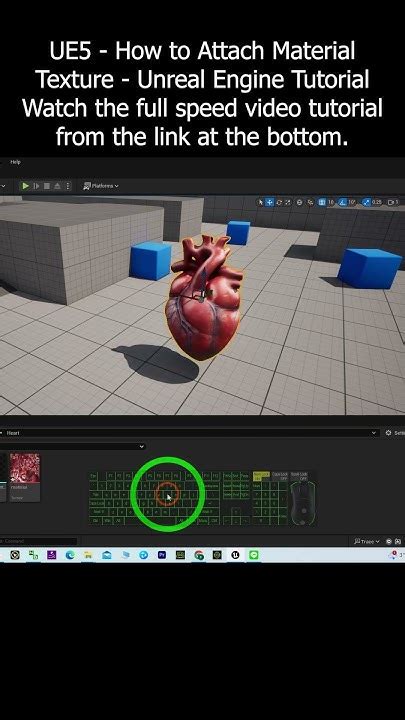The image size is (405, 720).
Task: Switch to Unreal Engine in the taskbar
Action: click(x=236, y=555)
